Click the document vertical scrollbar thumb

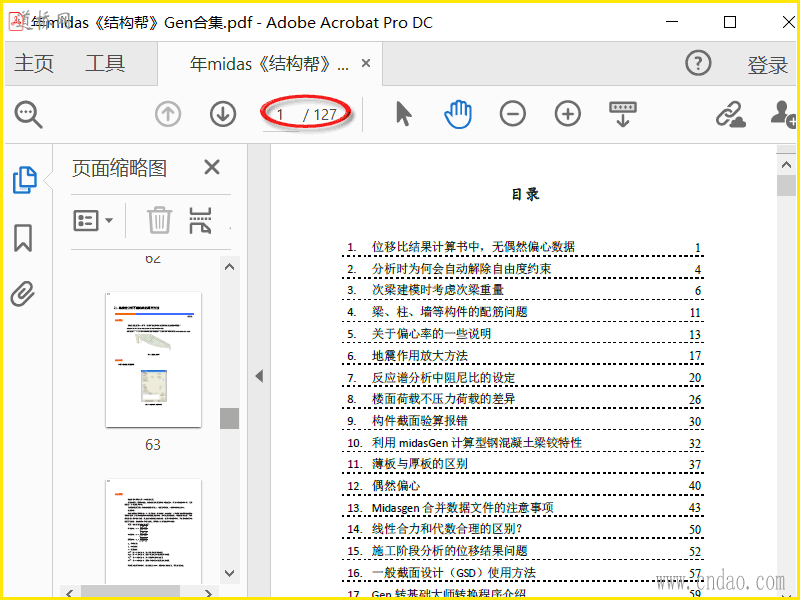[786, 185]
